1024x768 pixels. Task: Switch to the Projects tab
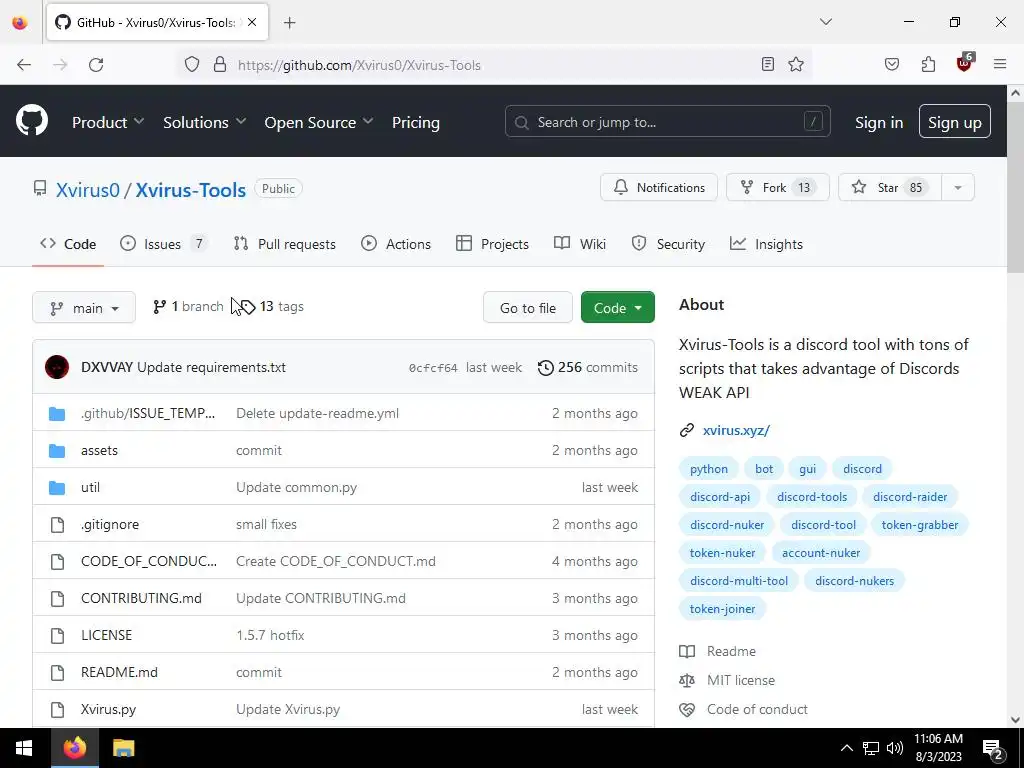tap(492, 244)
